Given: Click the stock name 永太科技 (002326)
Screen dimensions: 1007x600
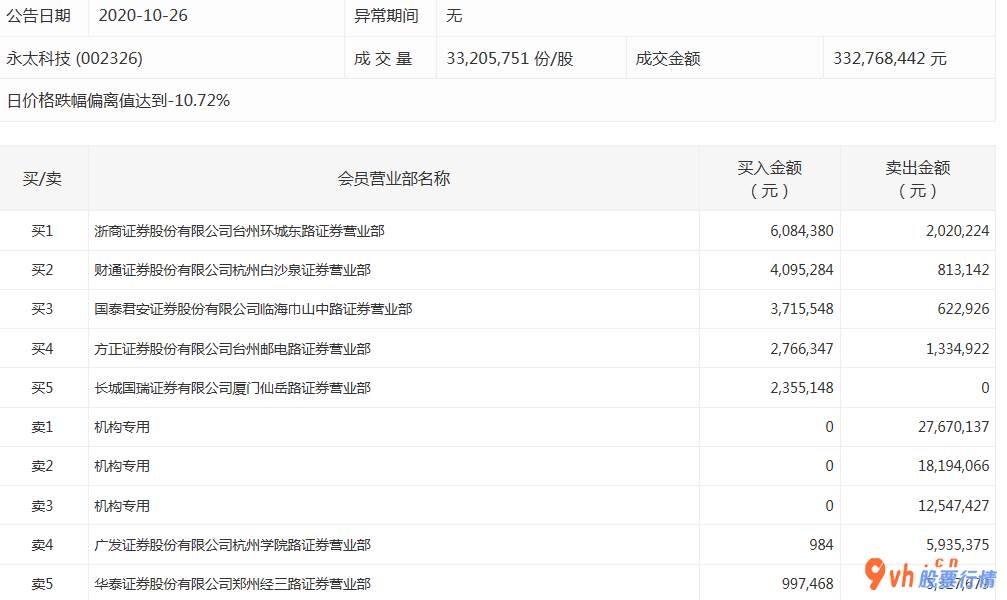Looking at the screenshot, I should click(74, 58).
